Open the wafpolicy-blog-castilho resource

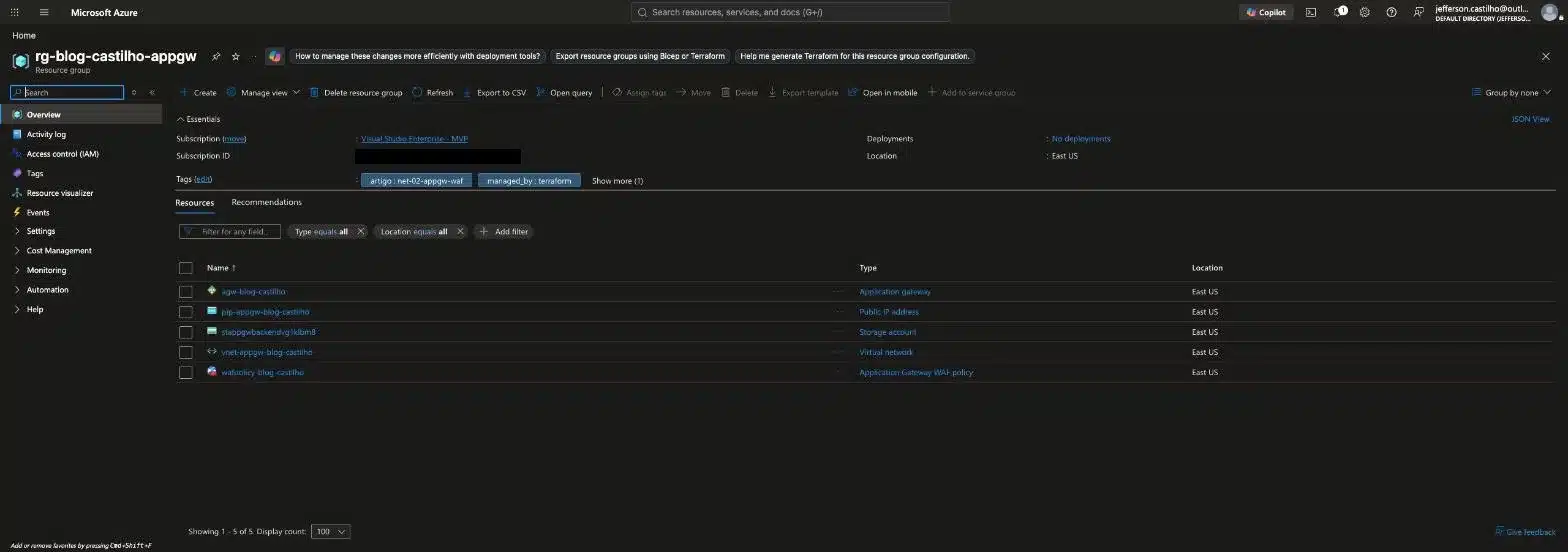(262, 372)
